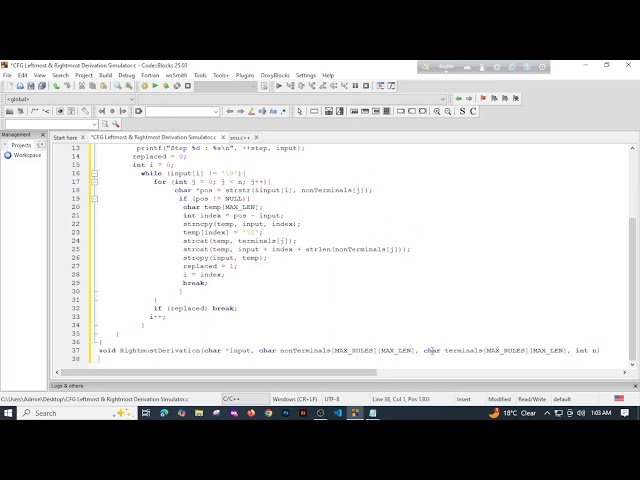The width and height of the screenshot is (640, 480).
Task: Jump back with the green left arrow
Action: coord(458,99)
